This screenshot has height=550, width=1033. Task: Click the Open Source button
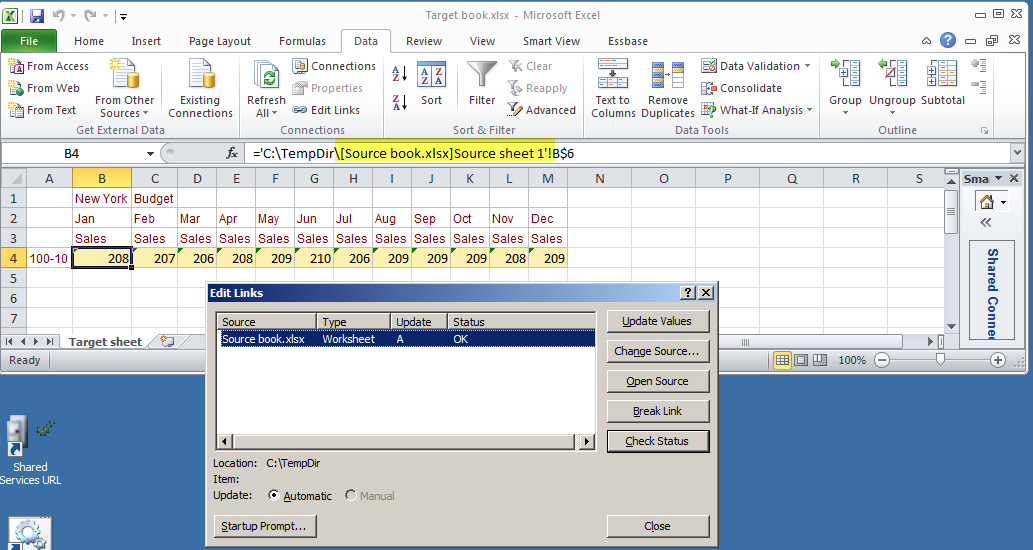pyautogui.click(x=657, y=381)
